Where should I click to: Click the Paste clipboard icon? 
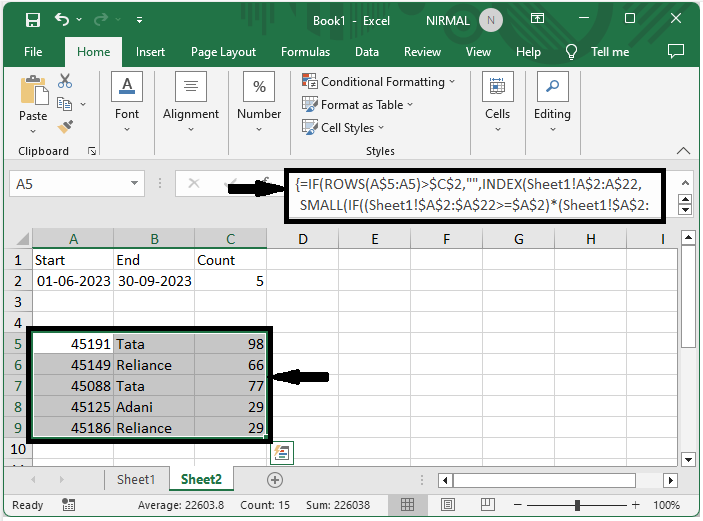[34, 90]
